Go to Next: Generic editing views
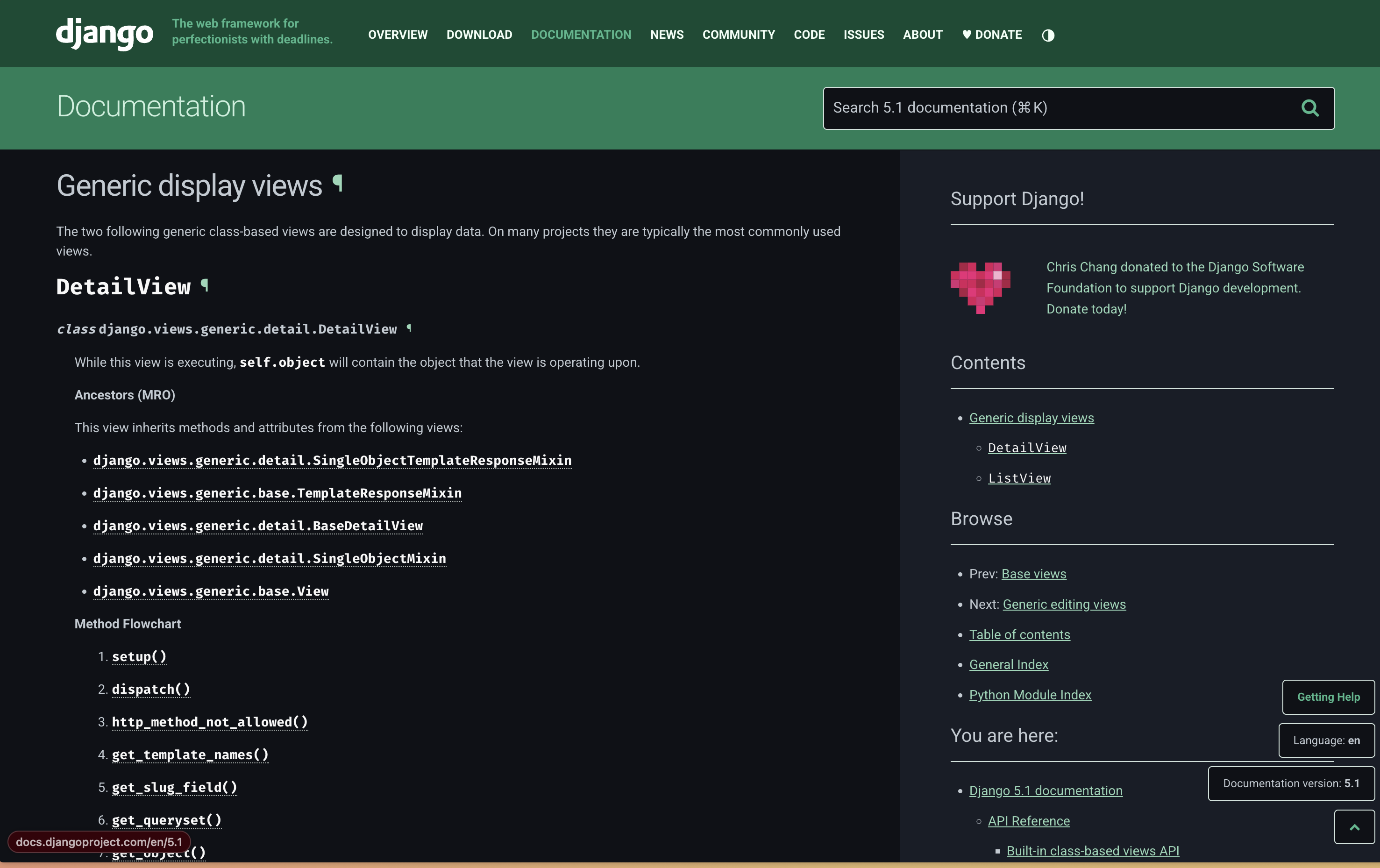 (x=1064, y=604)
